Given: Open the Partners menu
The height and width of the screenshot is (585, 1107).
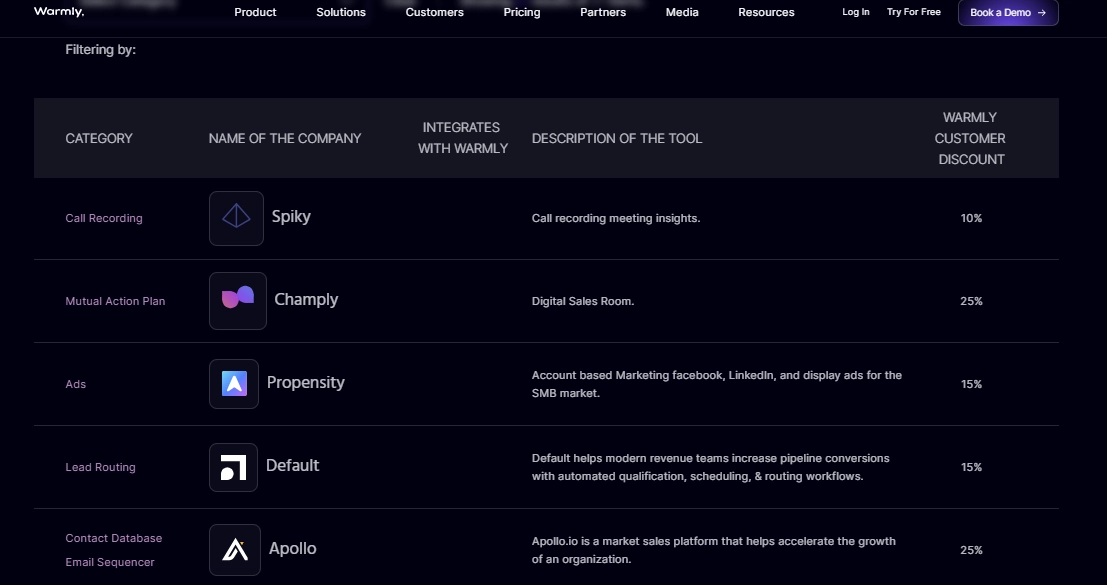Looking at the screenshot, I should click(603, 12).
